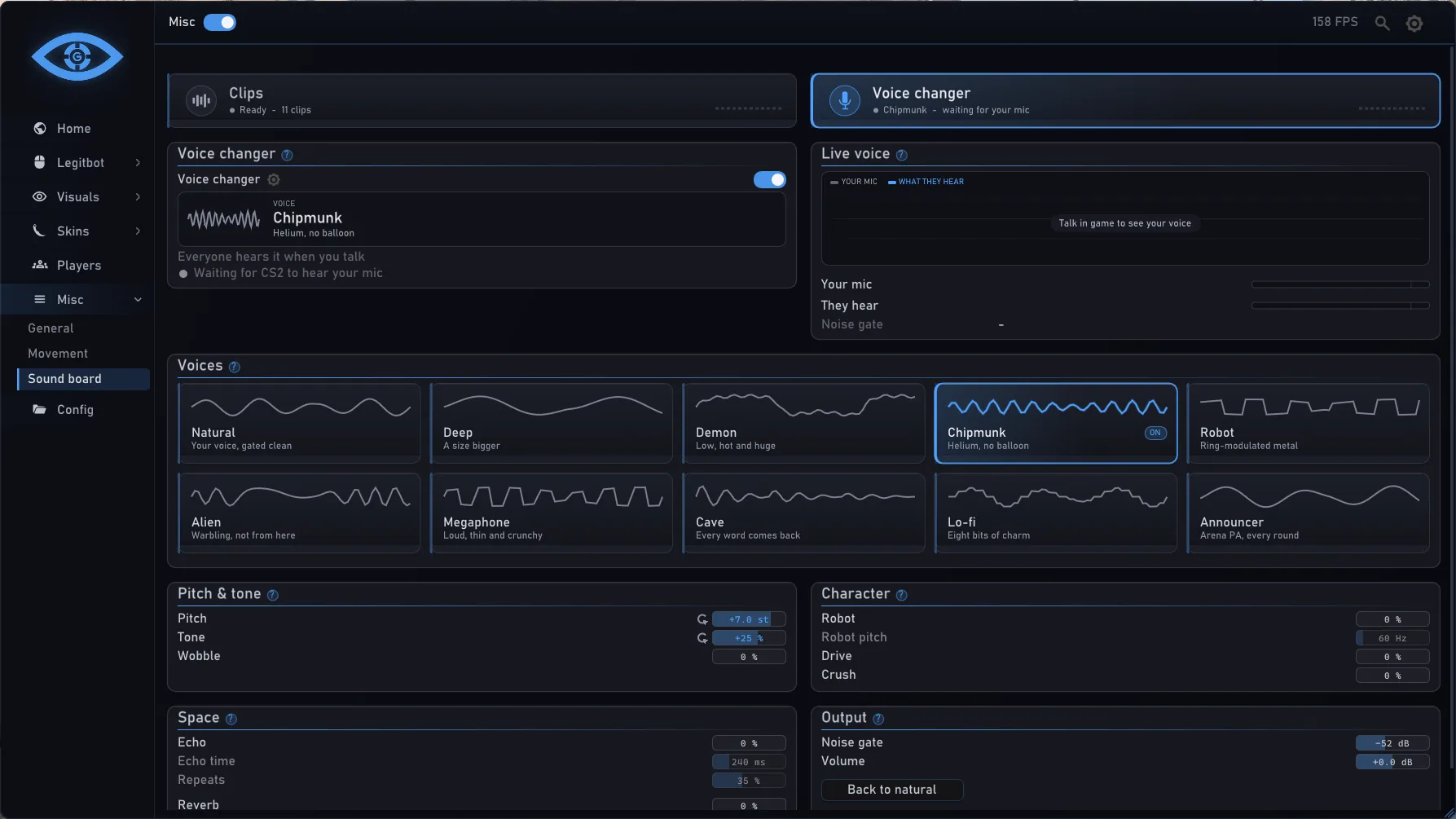Image resolution: width=1456 pixels, height=819 pixels.
Task: Expand the Visuals sidebar section
Action: pyautogui.click(x=138, y=197)
